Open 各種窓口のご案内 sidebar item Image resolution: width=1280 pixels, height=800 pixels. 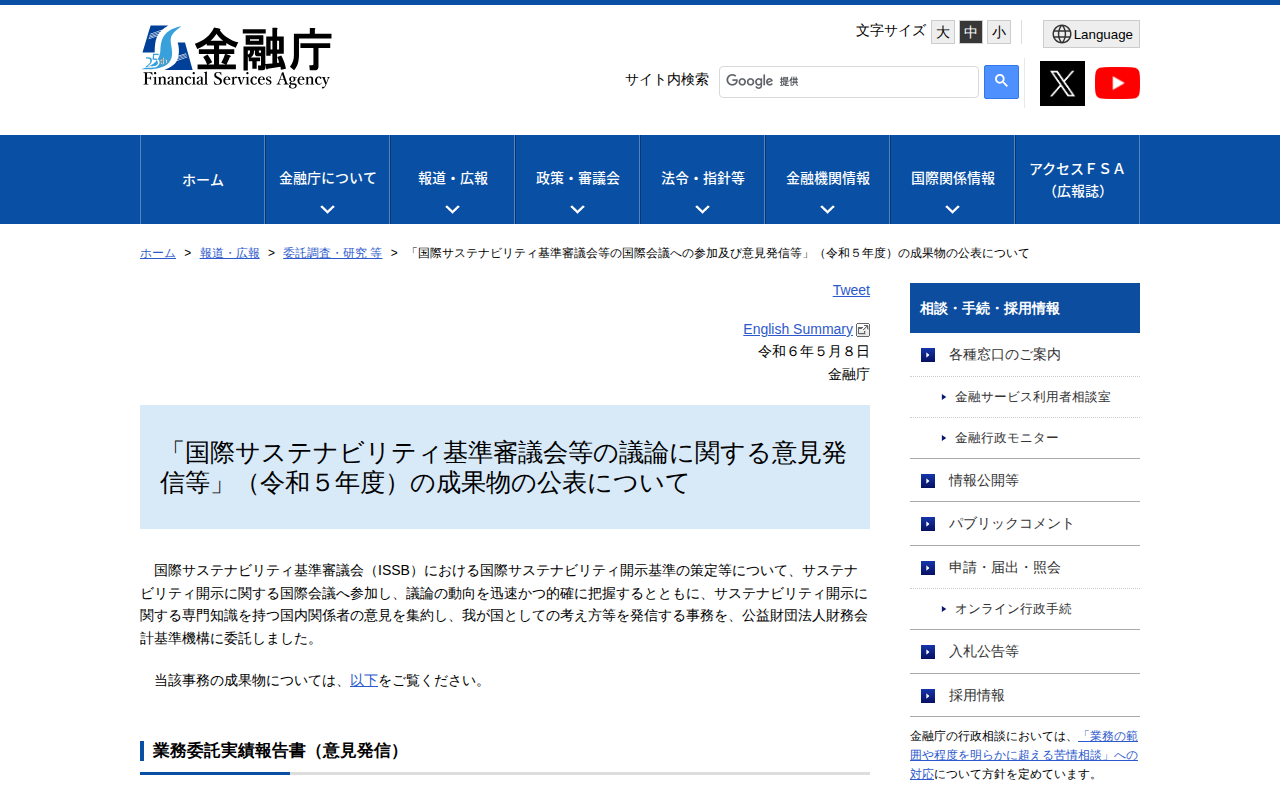tap(1025, 355)
